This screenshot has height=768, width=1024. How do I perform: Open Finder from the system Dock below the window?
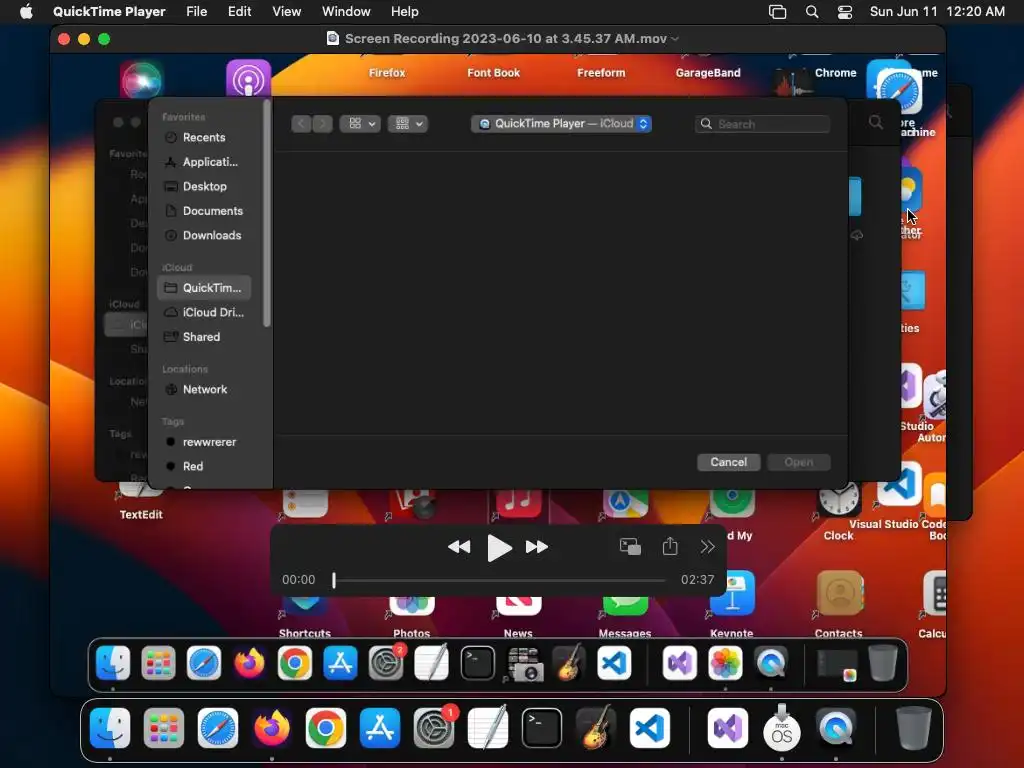(109, 728)
